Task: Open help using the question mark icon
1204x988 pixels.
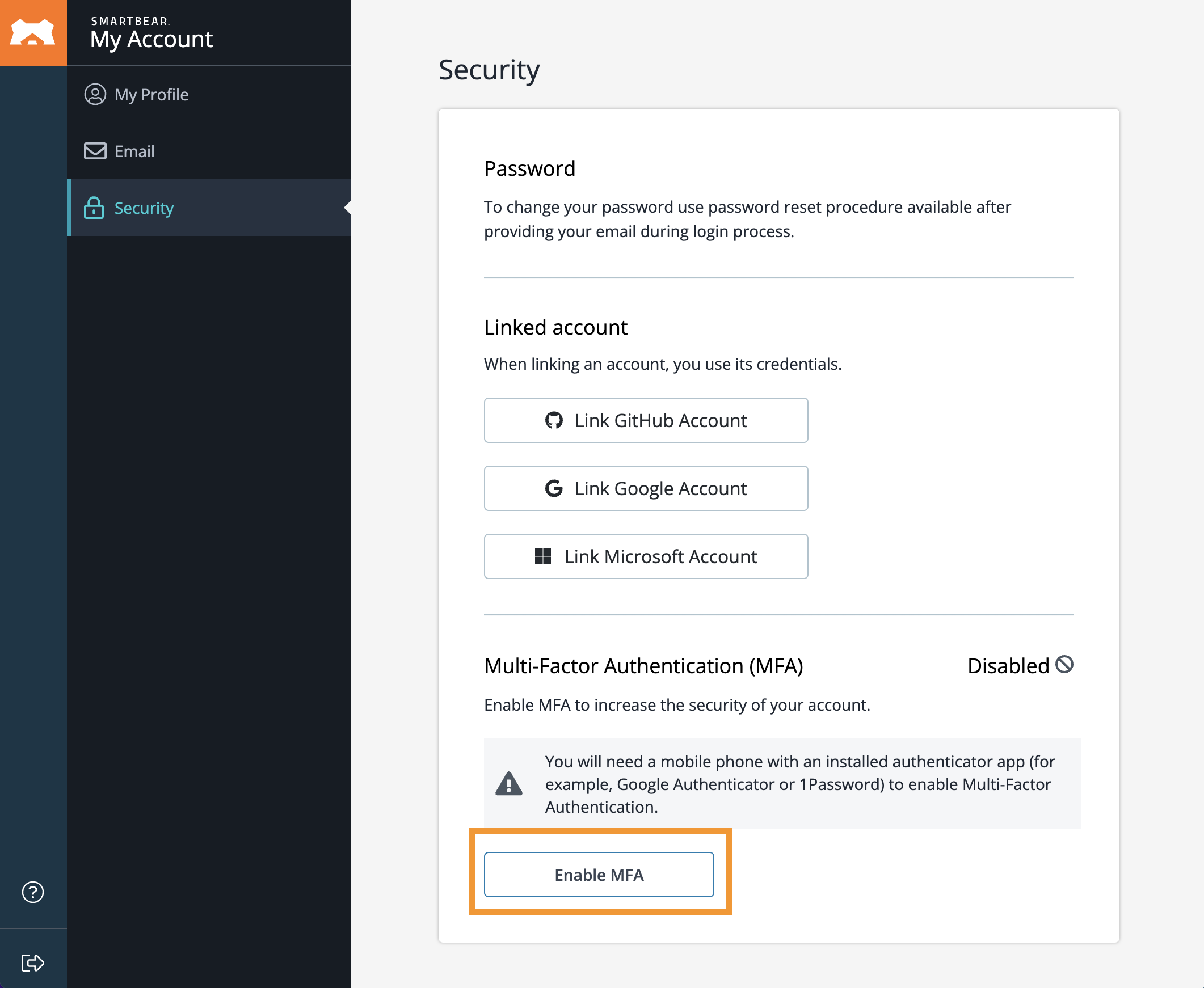Action: pos(33,892)
